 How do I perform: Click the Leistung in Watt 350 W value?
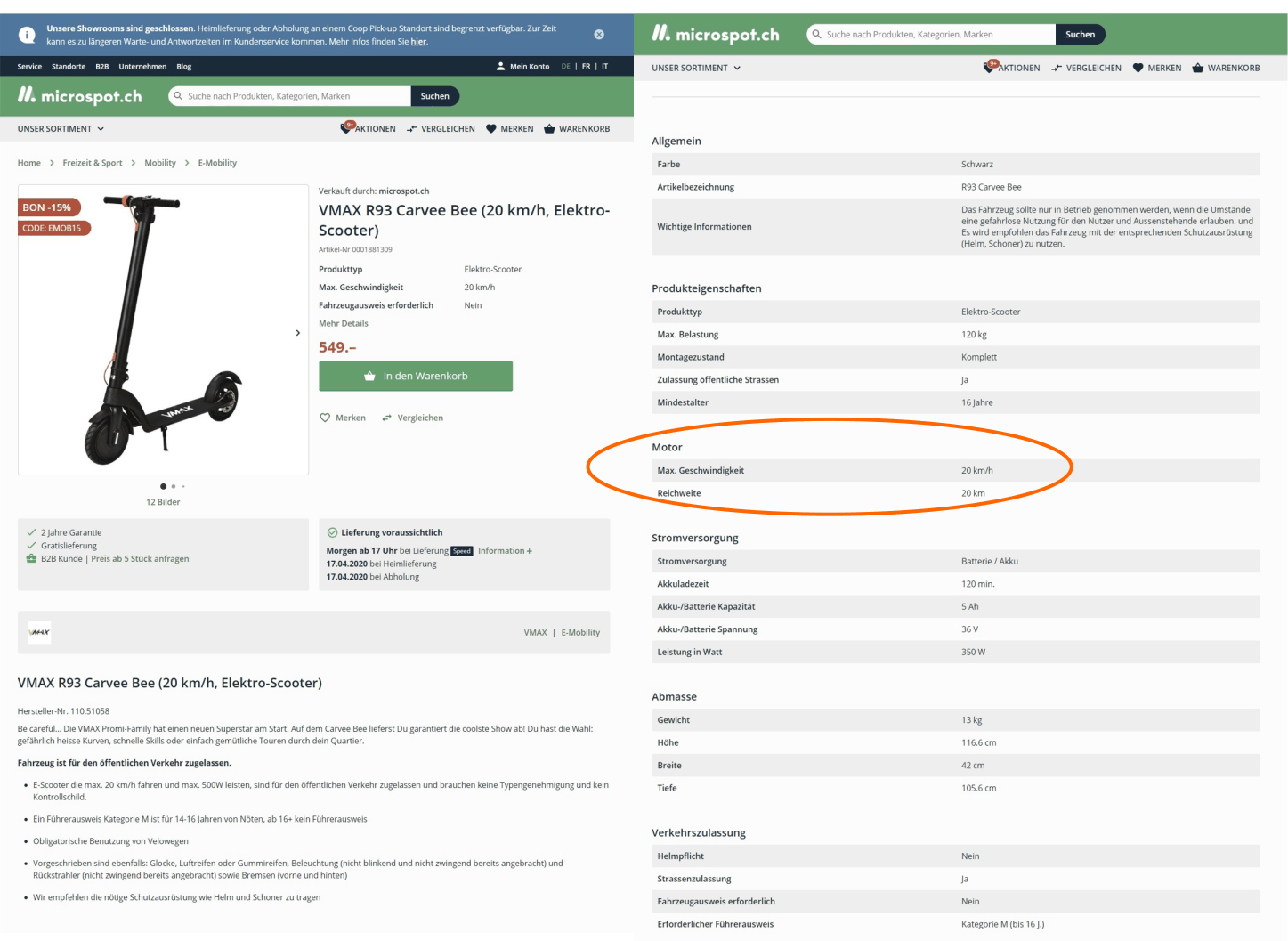[x=973, y=652]
